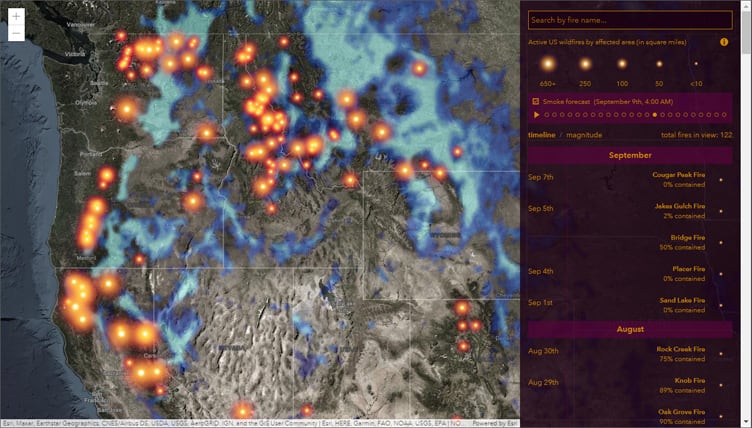
Task: Click the 75% contained text under Rock Creek Fire
Action: pyautogui.click(x=682, y=359)
